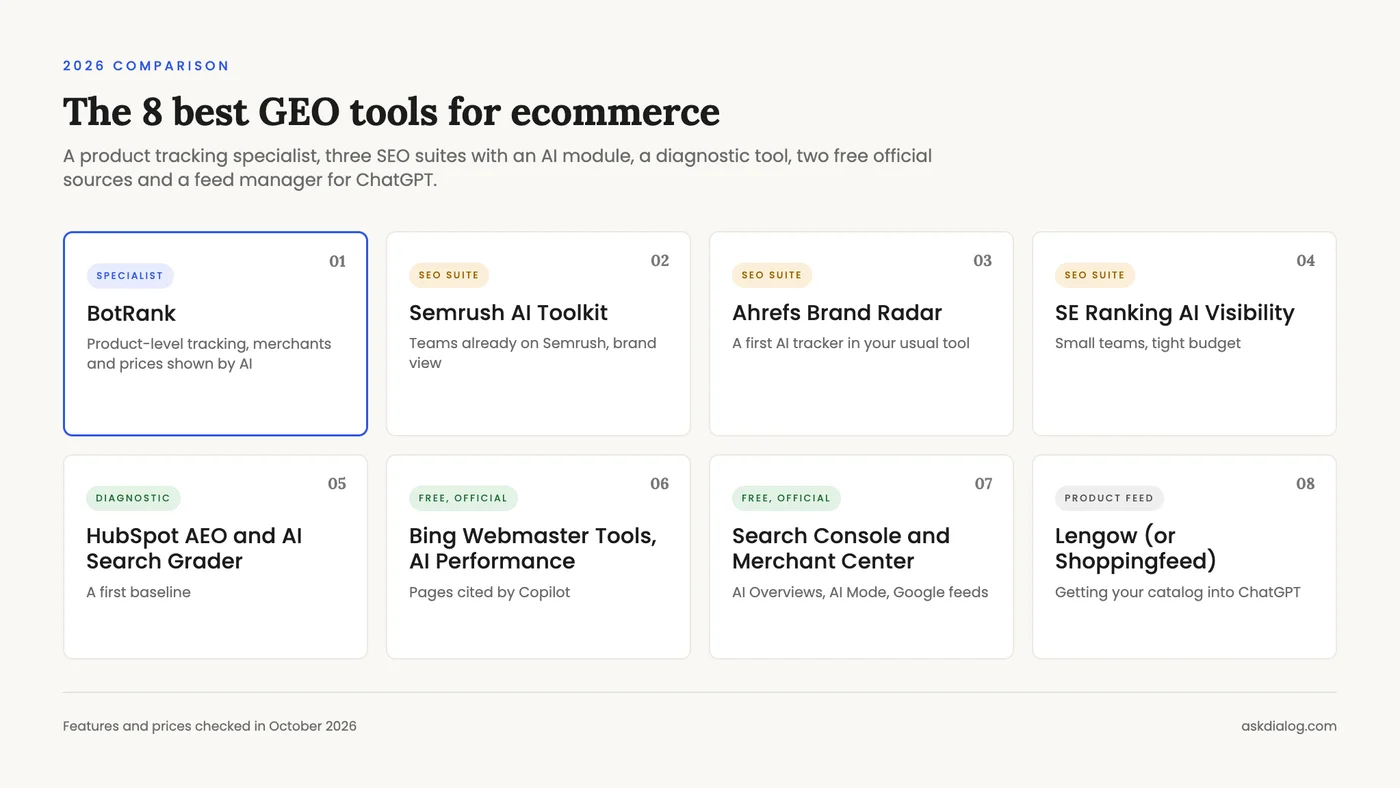Screen dimensions: 1400x788
Task: Click the BotRank card title
Action: click(x=131, y=313)
